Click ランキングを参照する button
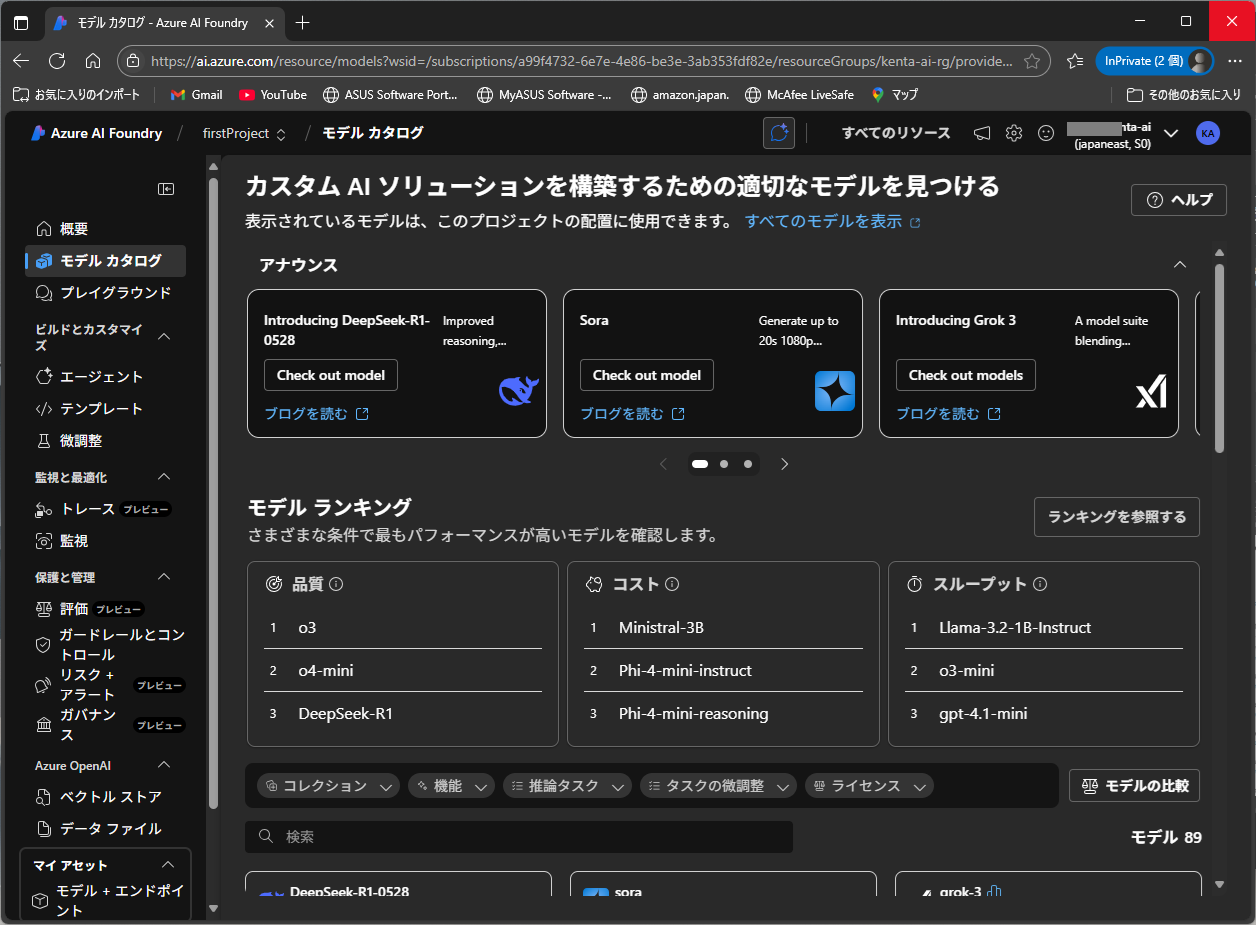 tap(1117, 517)
